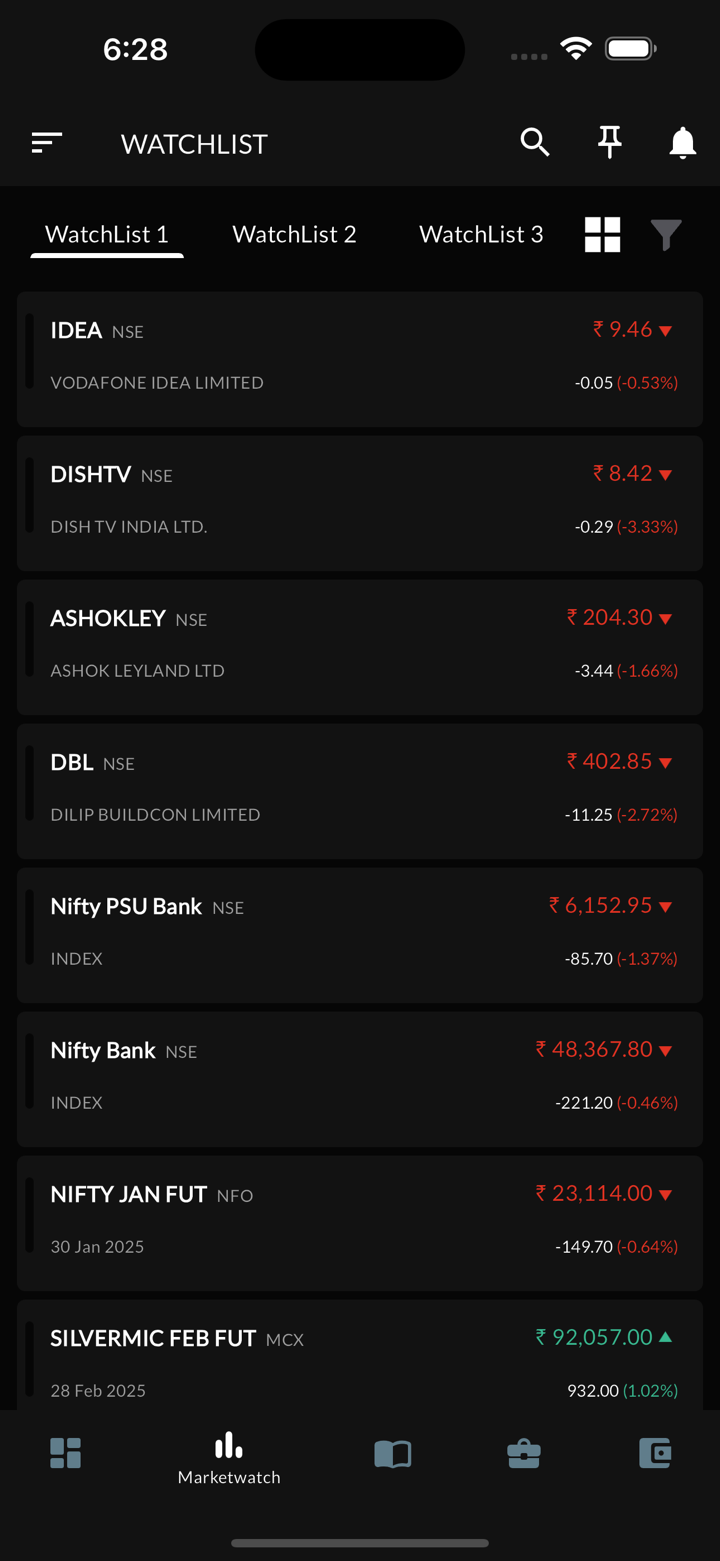
Task: Tap the search magnifier icon
Action: tap(535, 143)
